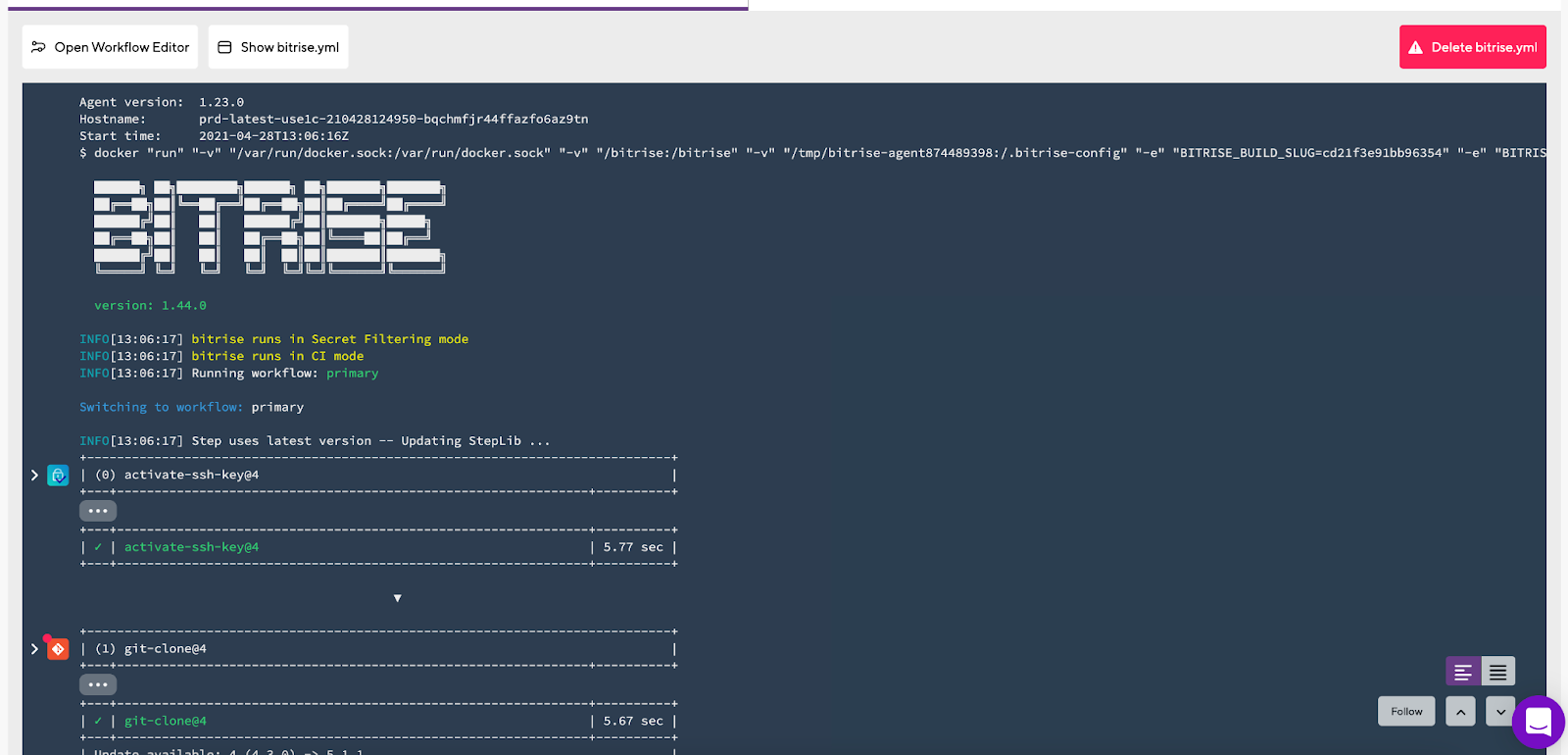Show collapsed git-clone log lines via ellipsis
Viewport: 1568px width, 755px height.
tap(98, 684)
